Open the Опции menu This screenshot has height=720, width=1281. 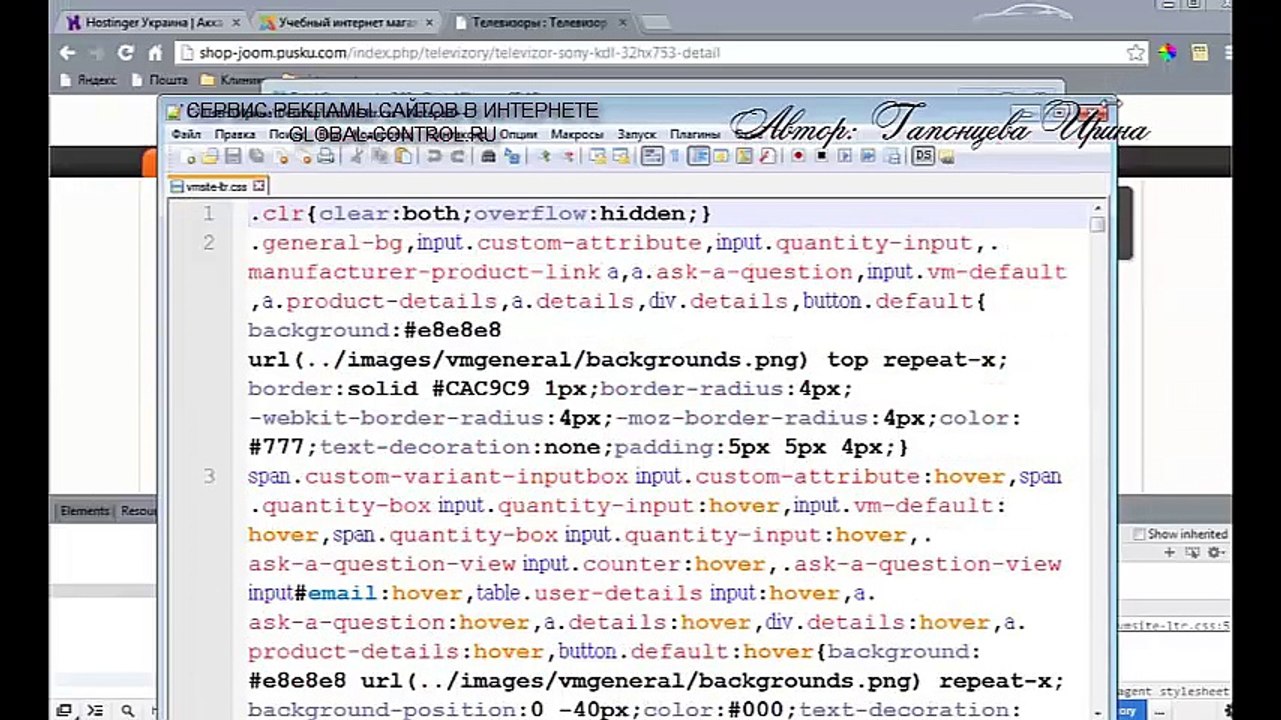tap(518, 134)
